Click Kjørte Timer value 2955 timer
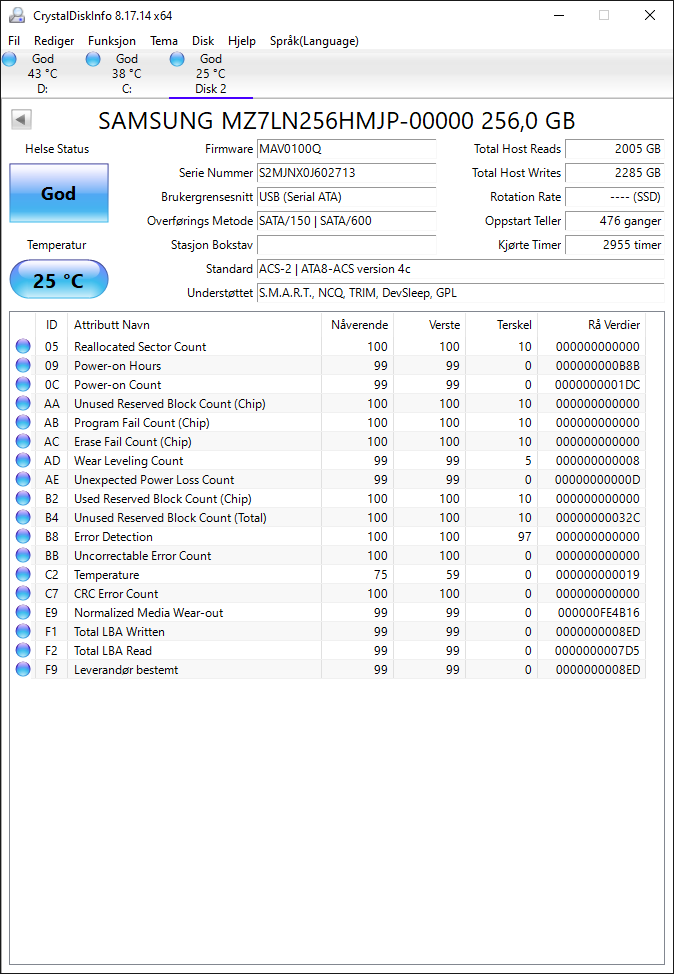The height and width of the screenshot is (974, 674). [615, 245]
